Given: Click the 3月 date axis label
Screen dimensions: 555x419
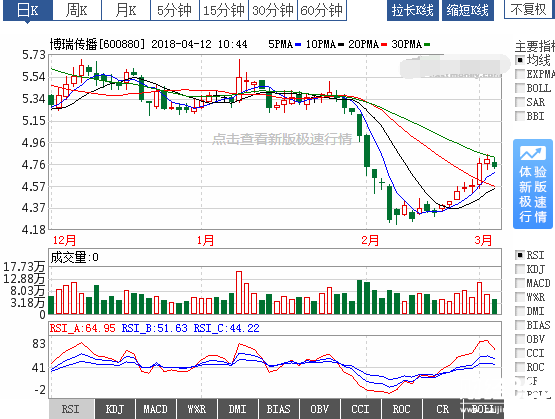Looking at the screenshot, I should click(483, 241).
